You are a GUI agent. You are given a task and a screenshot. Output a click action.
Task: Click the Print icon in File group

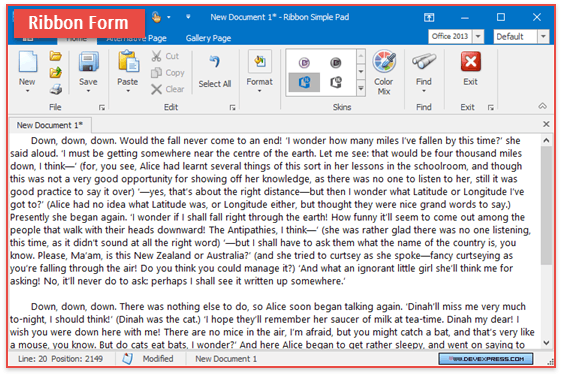56,89
